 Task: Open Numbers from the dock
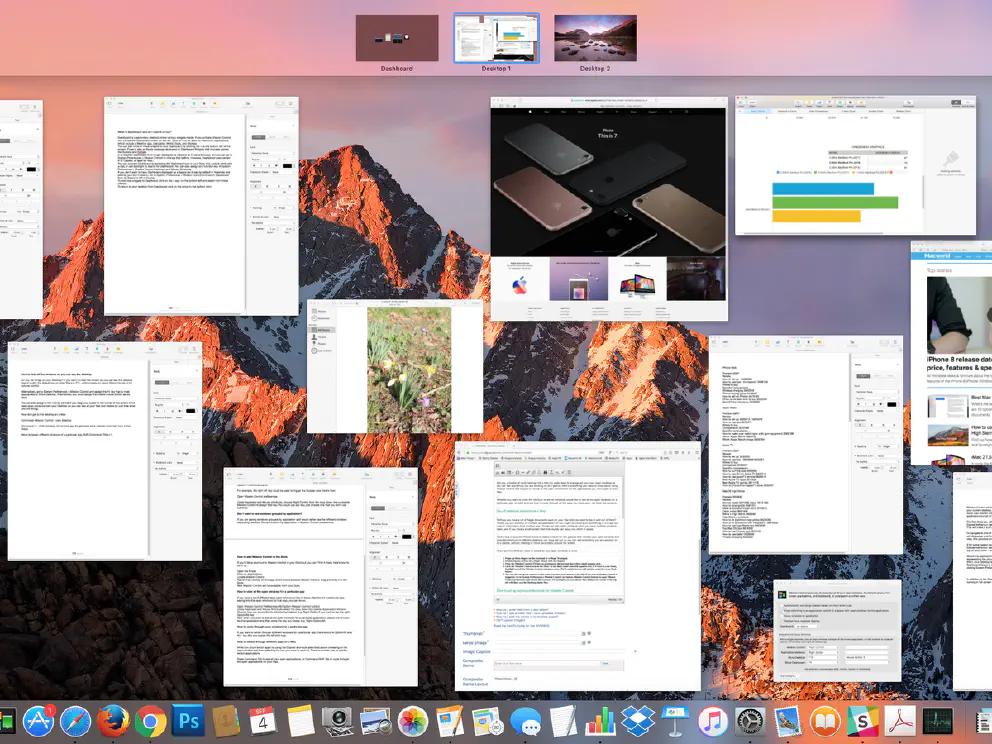[600, 721]
